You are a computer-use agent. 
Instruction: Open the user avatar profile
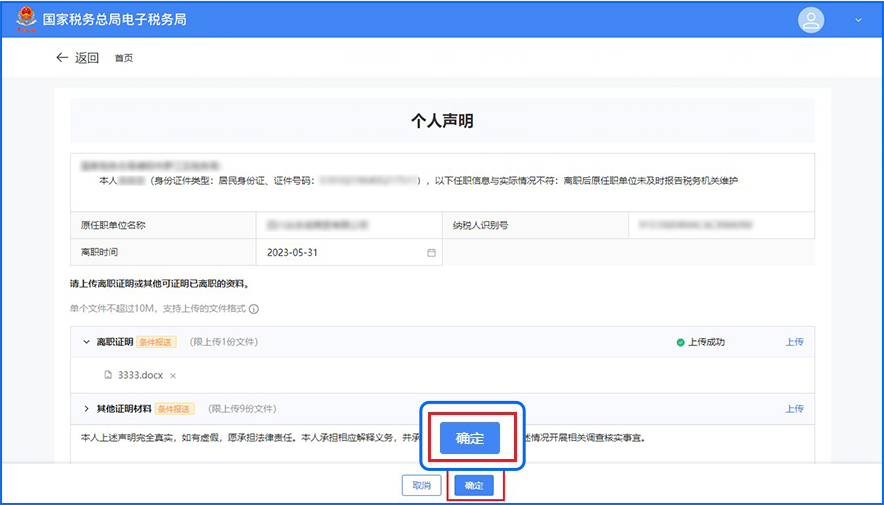(x=811, y=20)
